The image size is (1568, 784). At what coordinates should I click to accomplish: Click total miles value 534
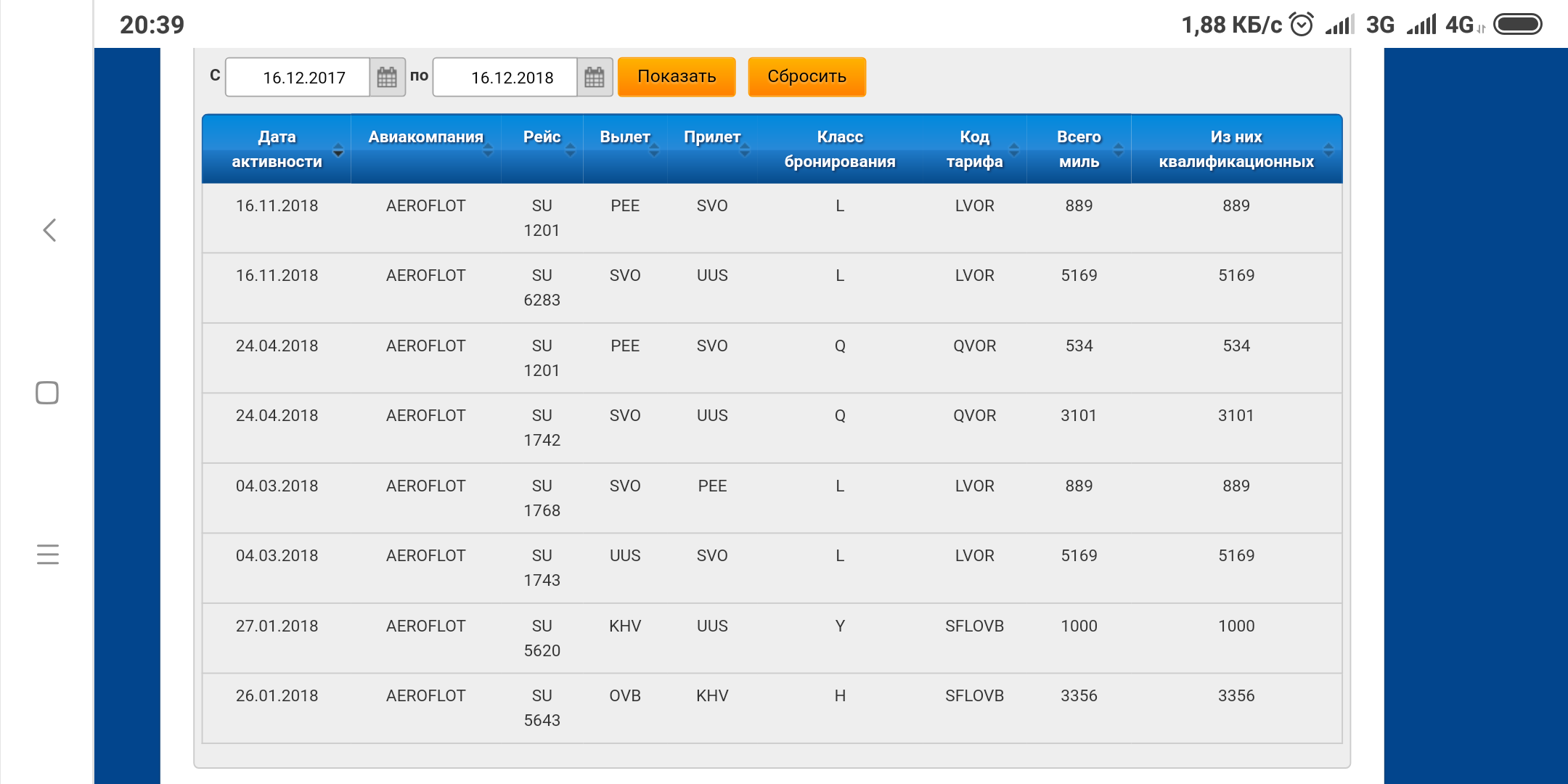pos(1079,346)
